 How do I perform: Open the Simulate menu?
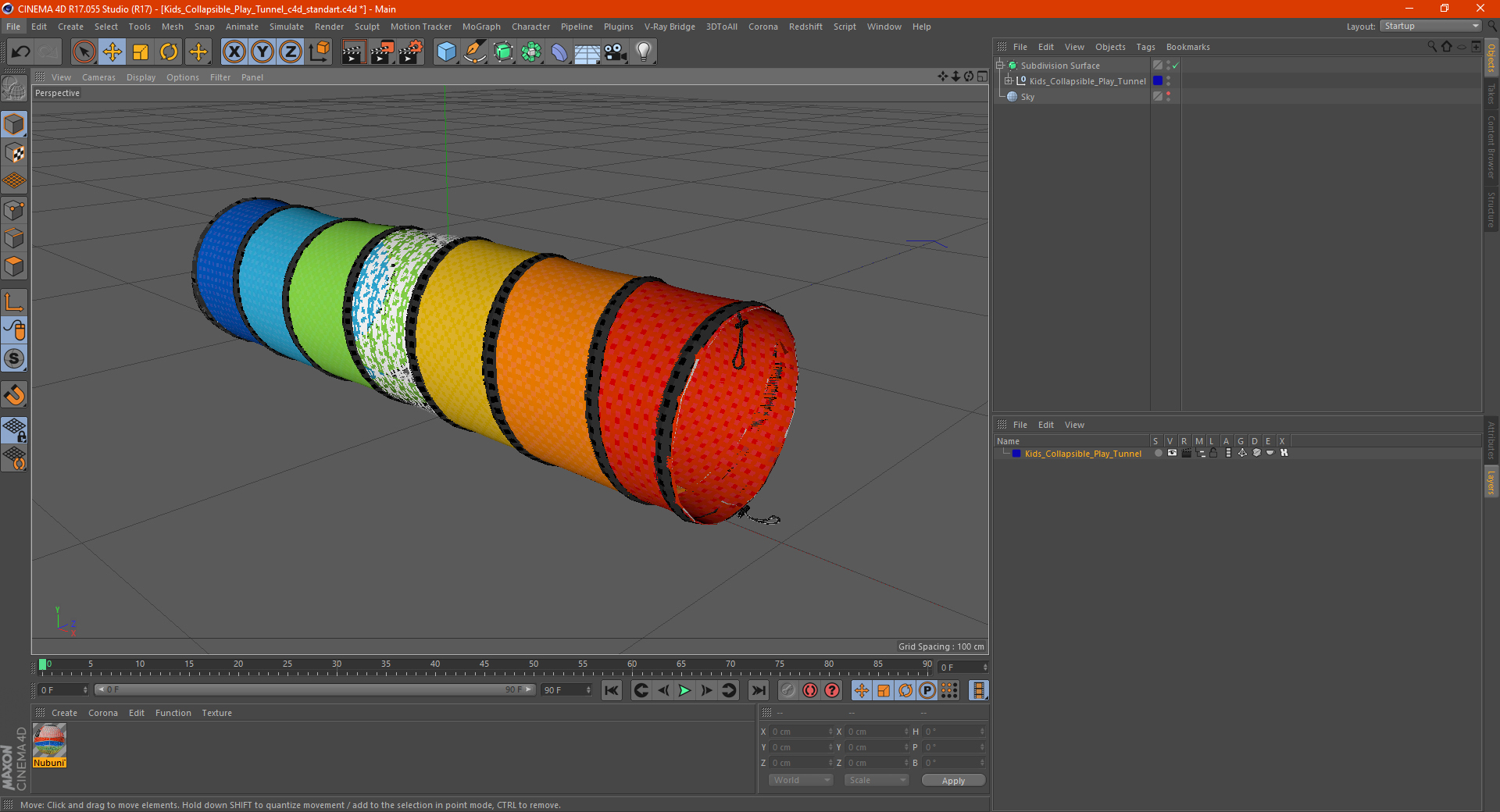point(287,27)
